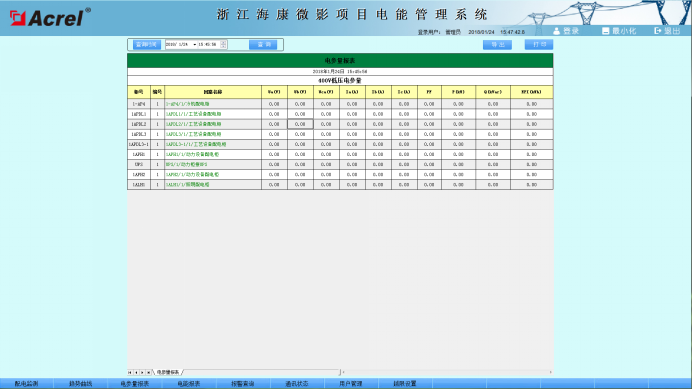Click the 查询时间 label button
Image resolution: width=693 pixels, height=390 pixels.
pos(146,45)
